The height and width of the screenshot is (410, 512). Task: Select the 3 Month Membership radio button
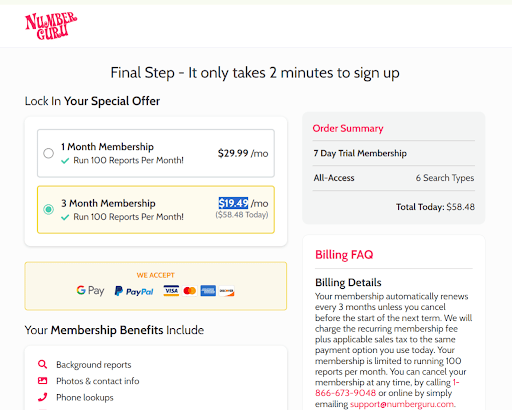point(49,209)
